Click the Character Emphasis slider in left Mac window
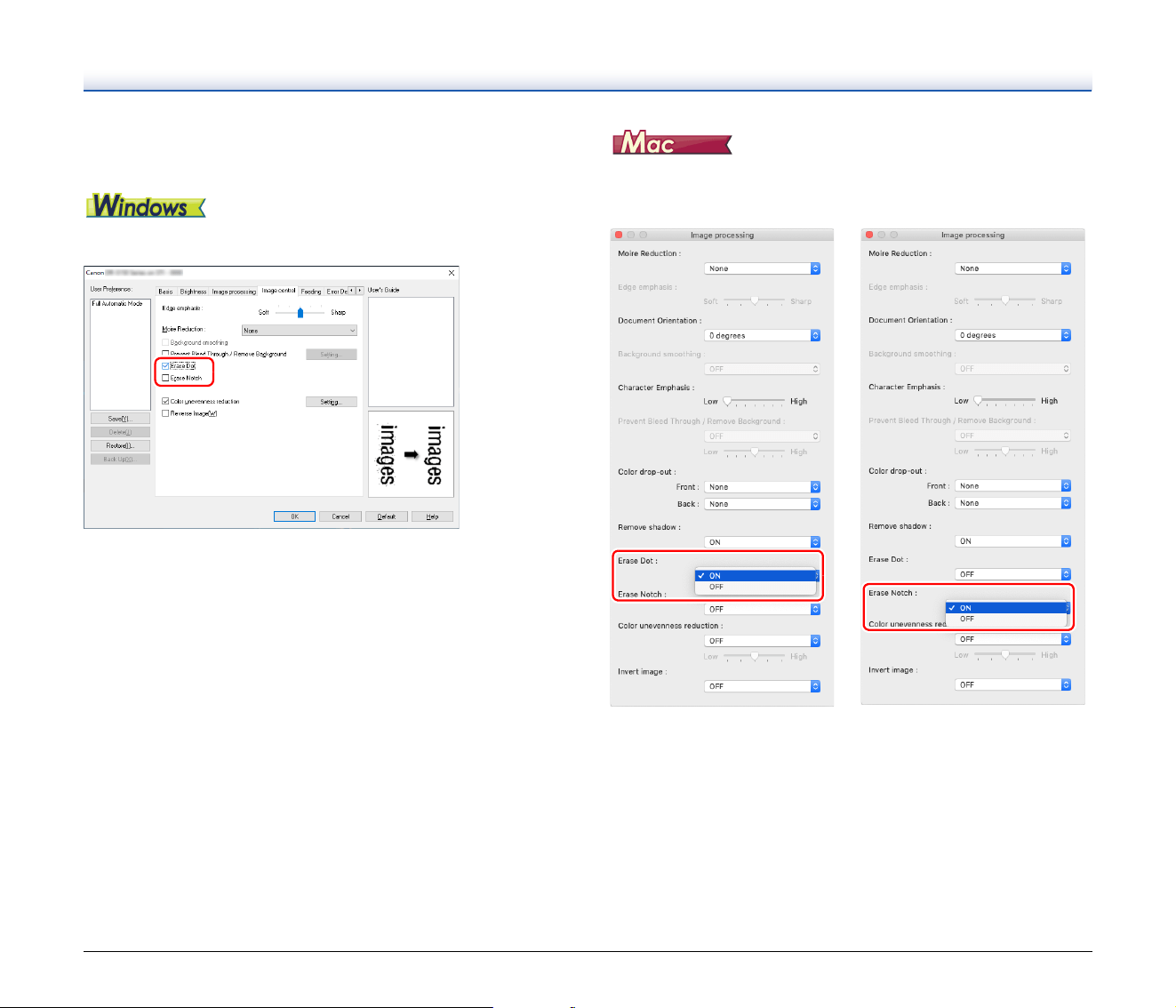The width and height of the screenshot is (1176, 1008). [x=755, y=402]
